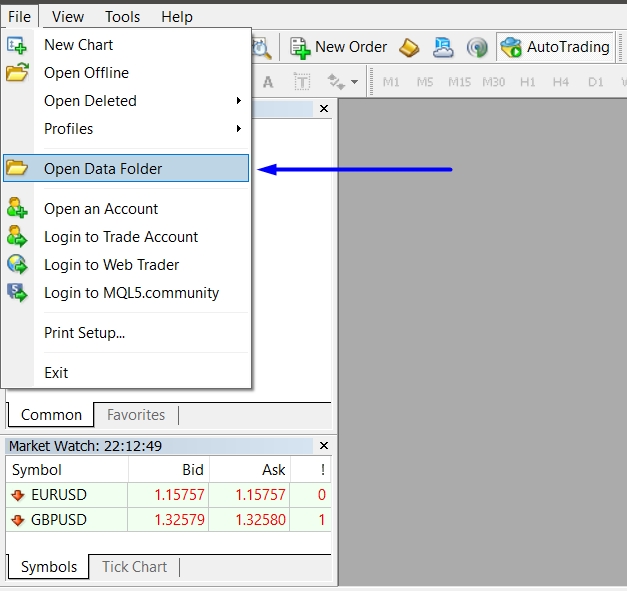Click the GBPUSD down-arrow icon
627x591 pixels.
click(x=18, y=520)
